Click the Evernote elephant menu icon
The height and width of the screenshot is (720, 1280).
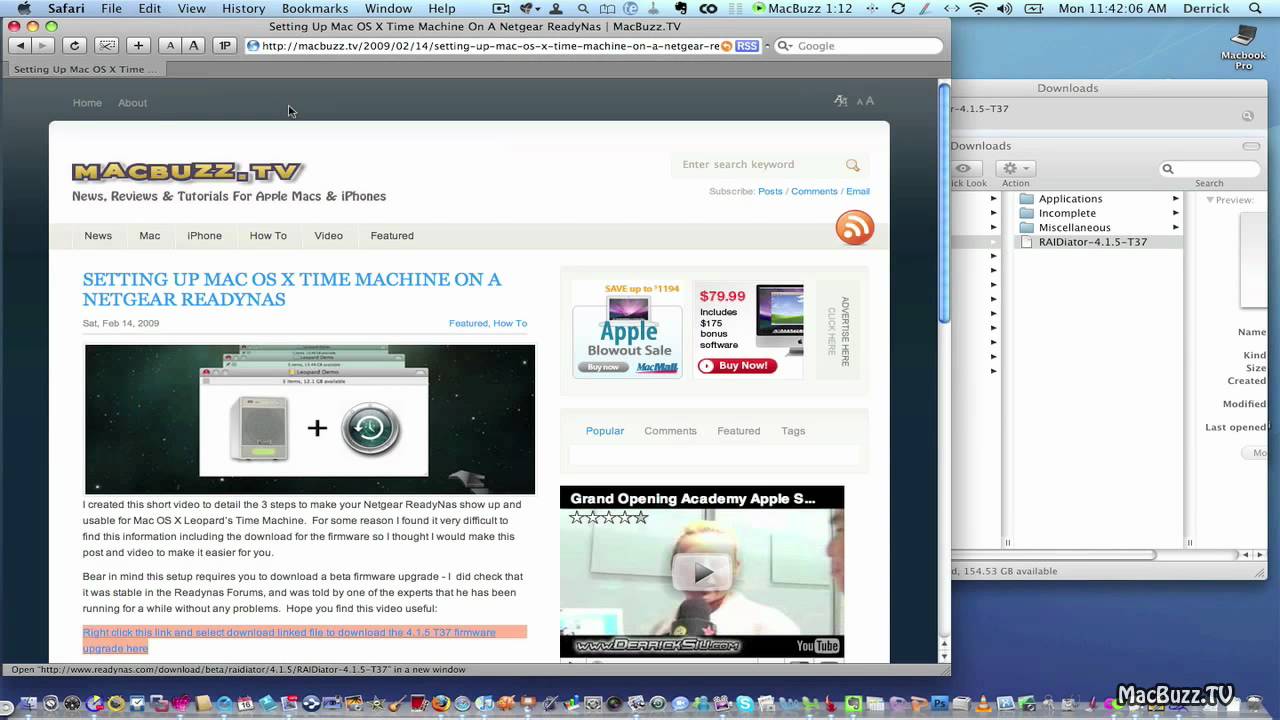pos(681,8)
